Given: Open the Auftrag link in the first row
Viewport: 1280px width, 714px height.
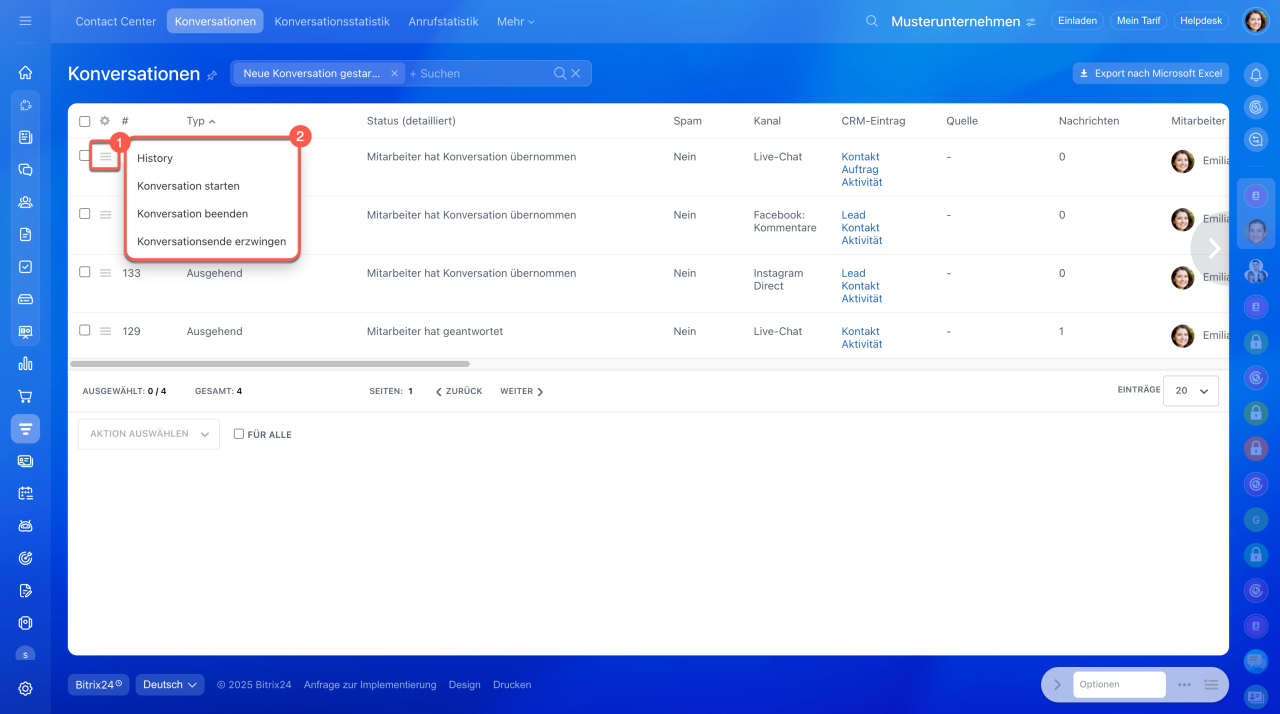Looking at the screenshot, I should coord(860,170).
